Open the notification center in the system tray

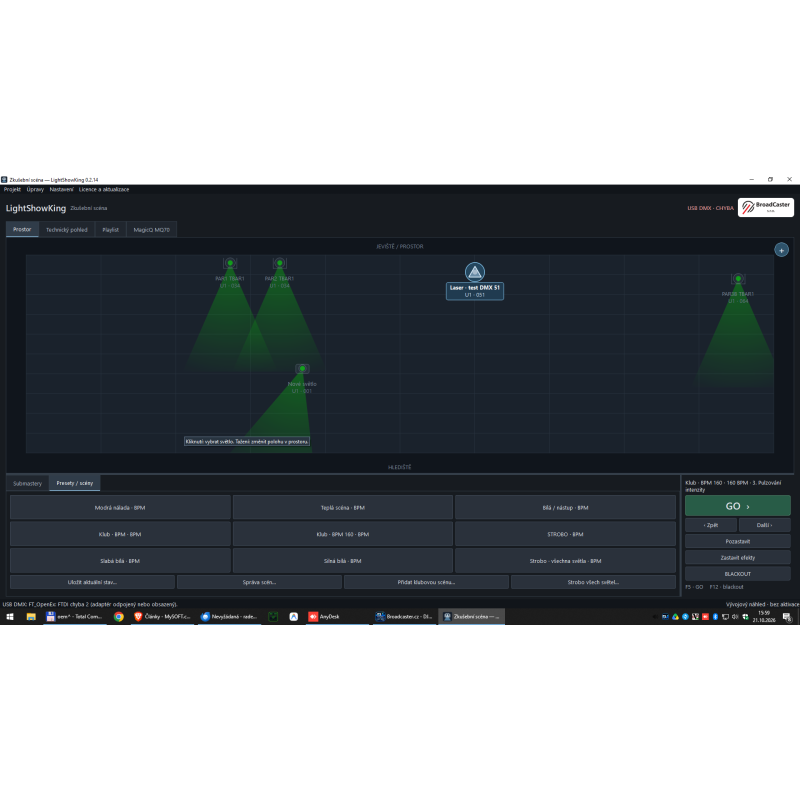[x=787, y=617]
